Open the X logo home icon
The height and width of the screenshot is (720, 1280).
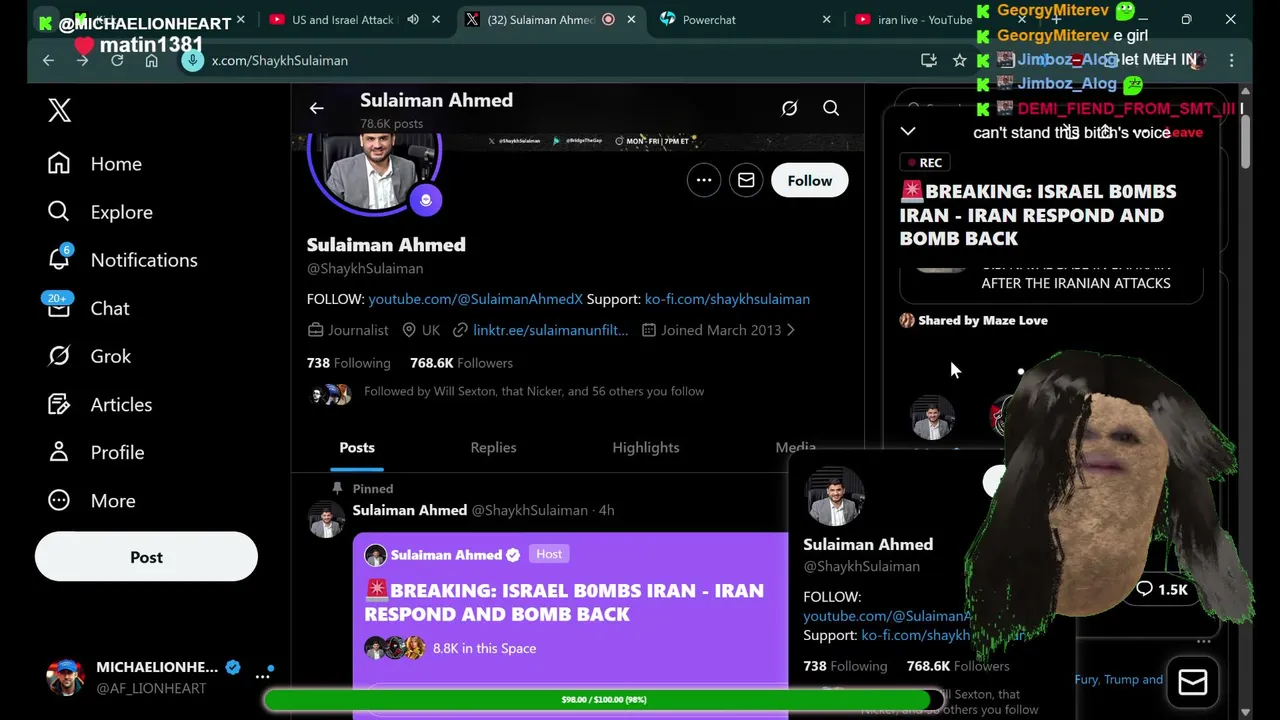click(59, 110)
